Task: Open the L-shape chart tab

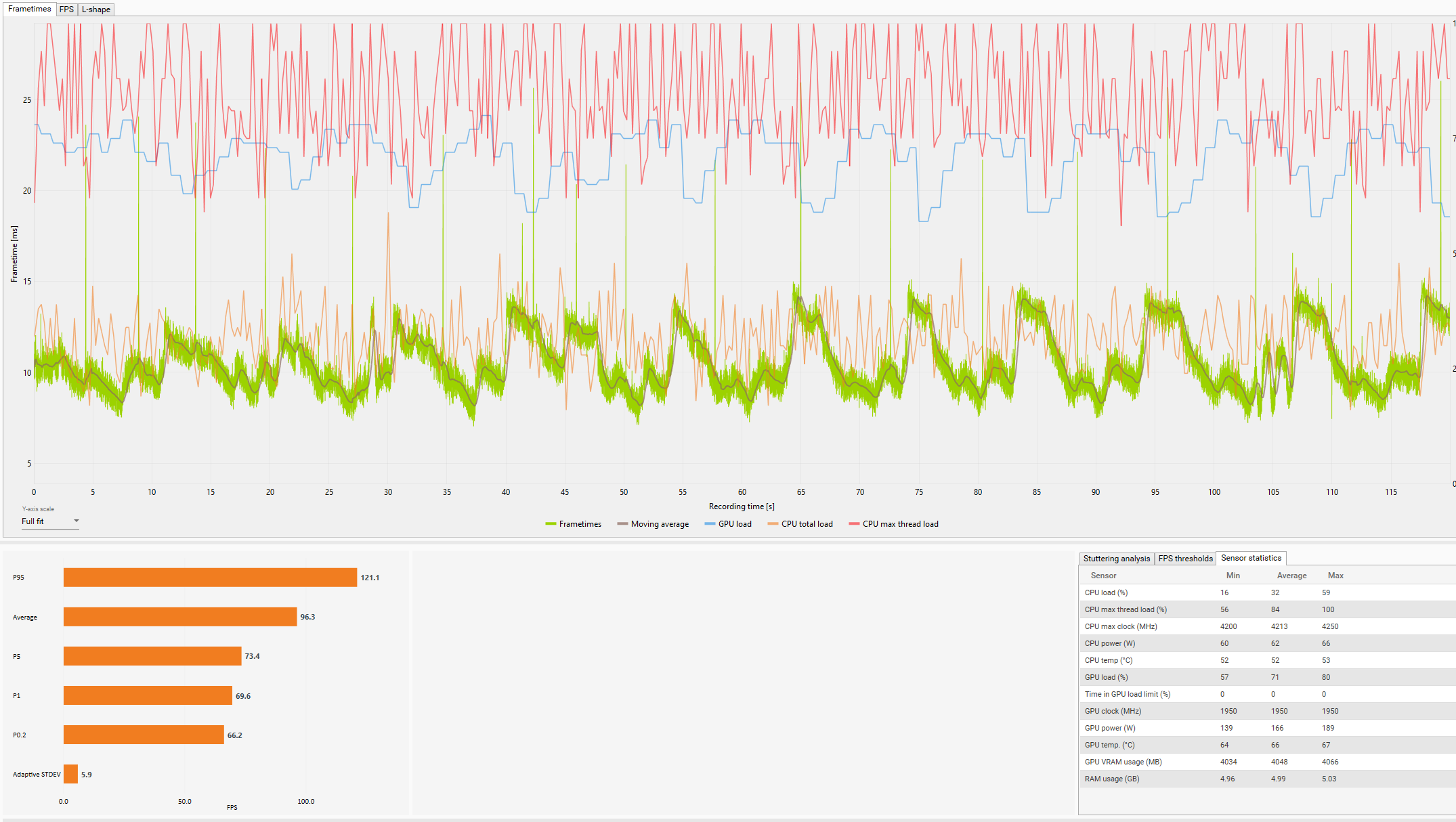Action: (95, 9)
